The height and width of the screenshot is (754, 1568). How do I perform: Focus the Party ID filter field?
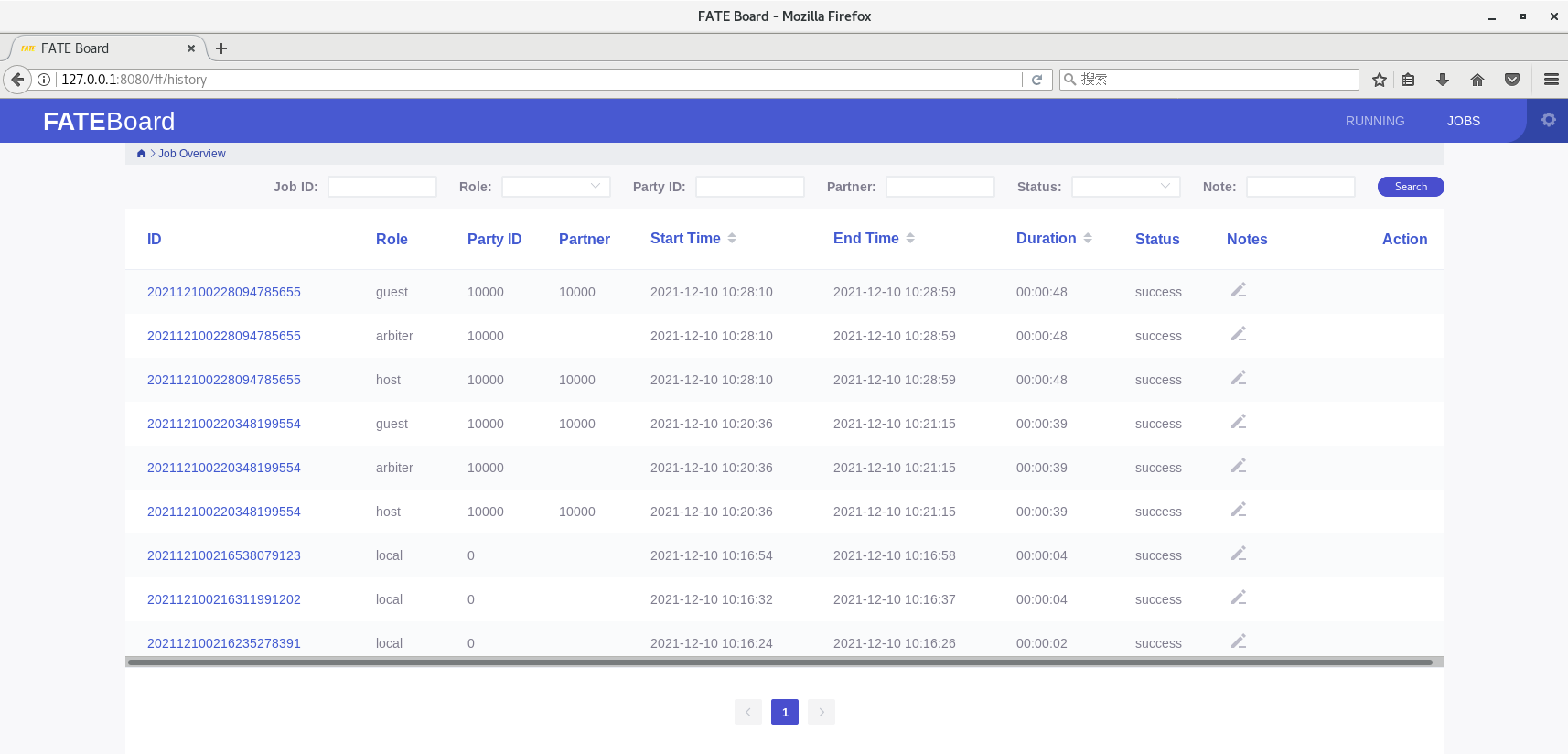pos(750,187)
